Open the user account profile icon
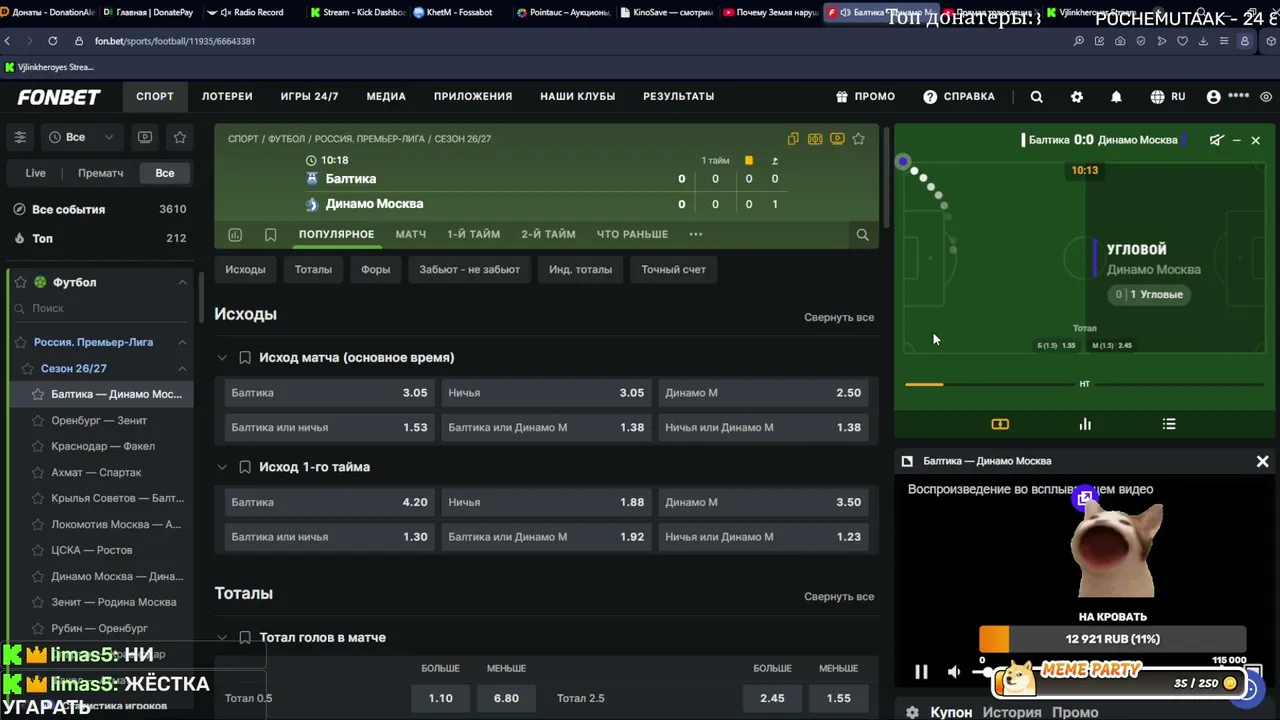Viewport: 1280px width, 720px height. [x=1214, y=97]
